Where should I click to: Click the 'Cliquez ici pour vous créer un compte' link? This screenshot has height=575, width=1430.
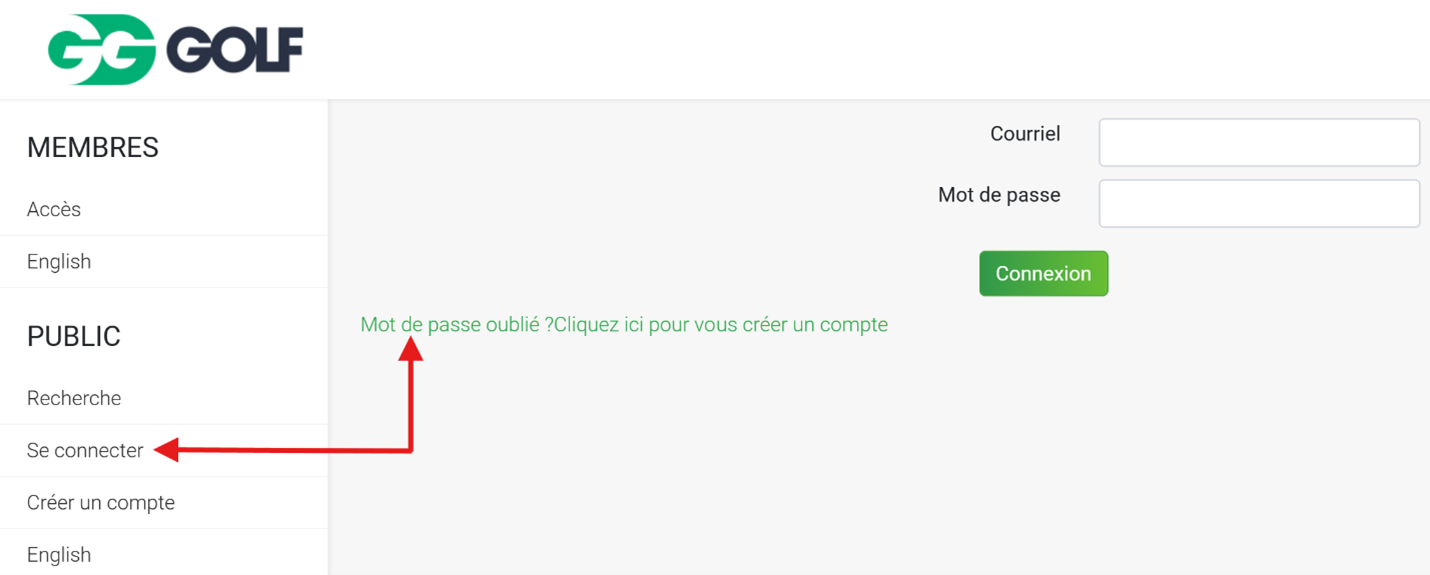tap(721, 324)
